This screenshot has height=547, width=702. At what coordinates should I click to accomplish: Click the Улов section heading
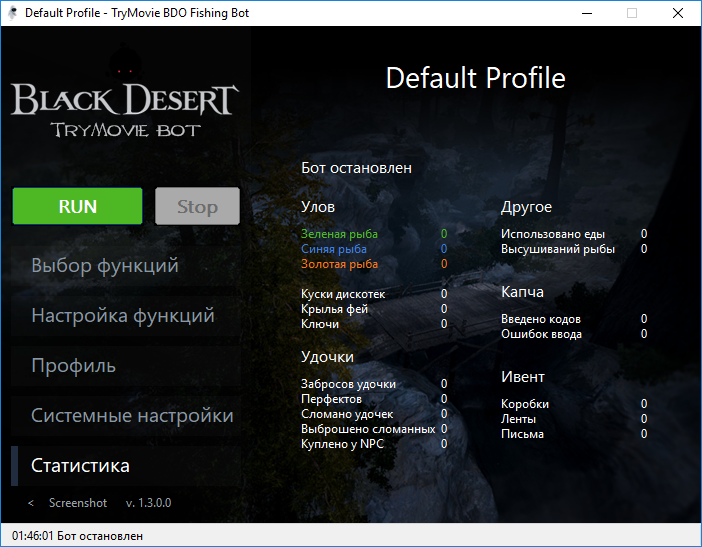point(318,207)
